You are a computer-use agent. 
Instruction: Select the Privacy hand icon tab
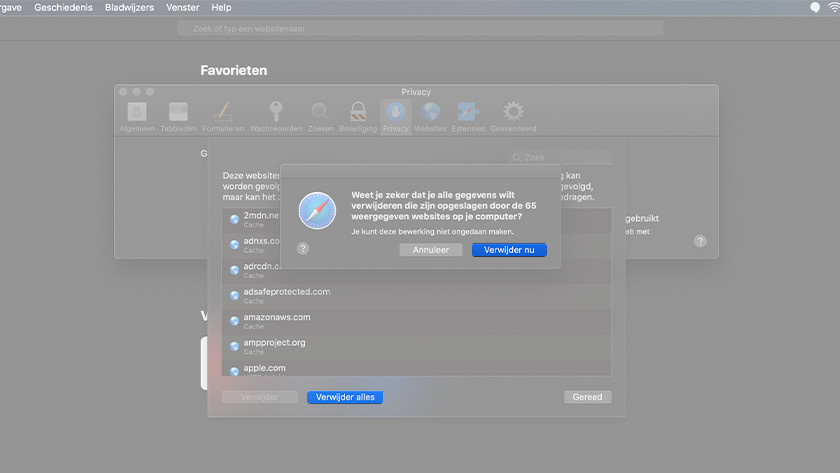[396, 117]
